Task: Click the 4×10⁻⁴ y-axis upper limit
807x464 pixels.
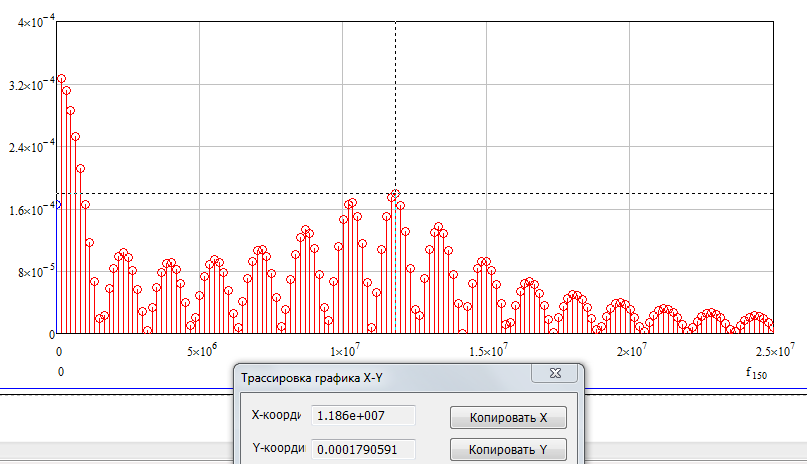Action: [36, 21]
